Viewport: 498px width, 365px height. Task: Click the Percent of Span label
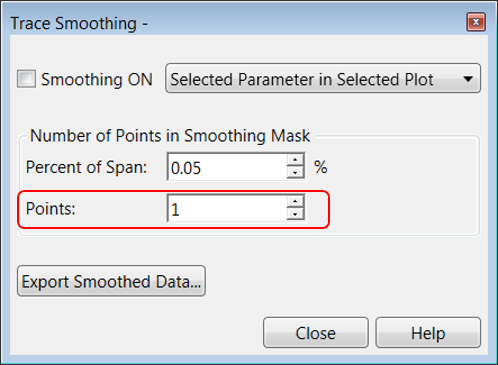click(86, 167)
